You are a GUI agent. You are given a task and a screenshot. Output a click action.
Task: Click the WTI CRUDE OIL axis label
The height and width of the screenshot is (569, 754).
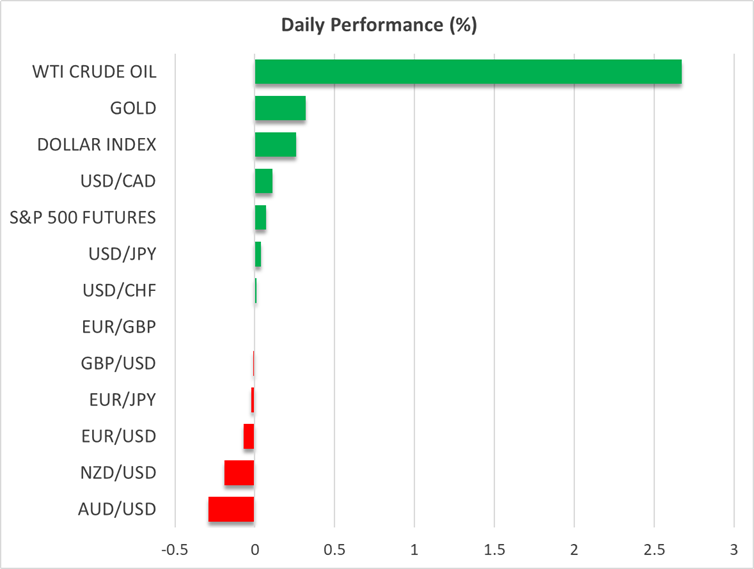97,72
